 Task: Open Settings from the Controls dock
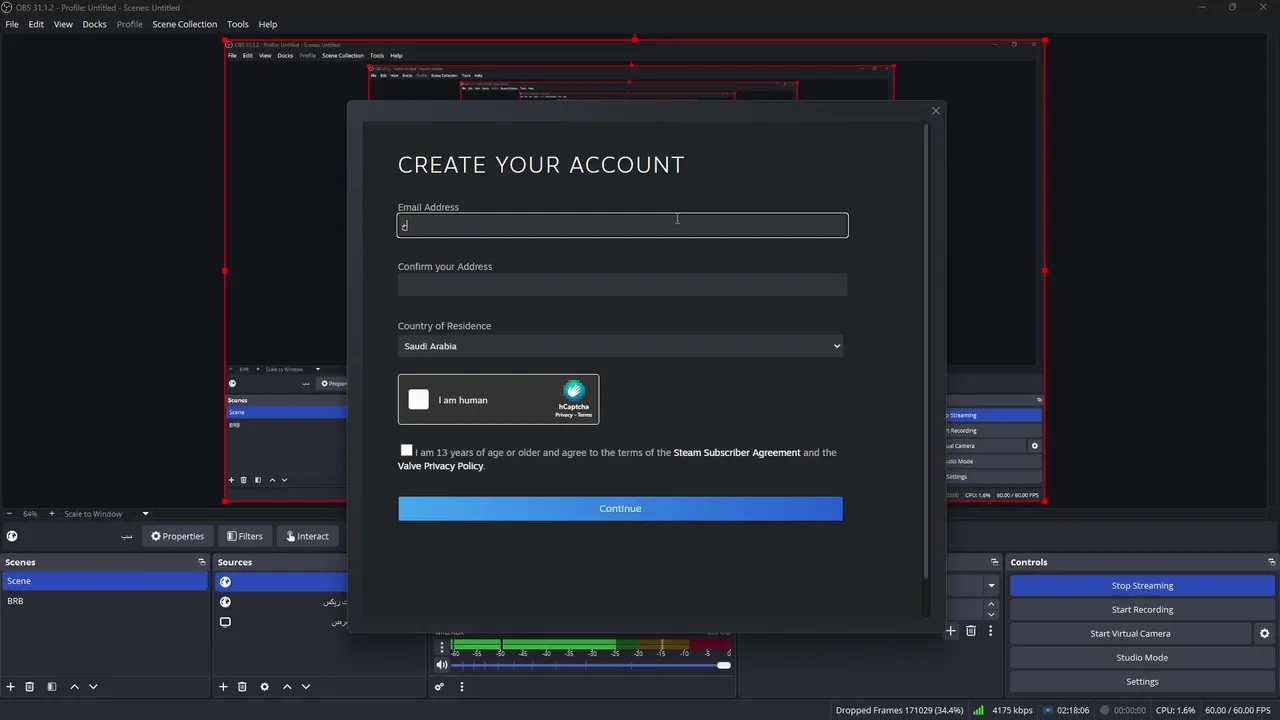pos(1142,682)
